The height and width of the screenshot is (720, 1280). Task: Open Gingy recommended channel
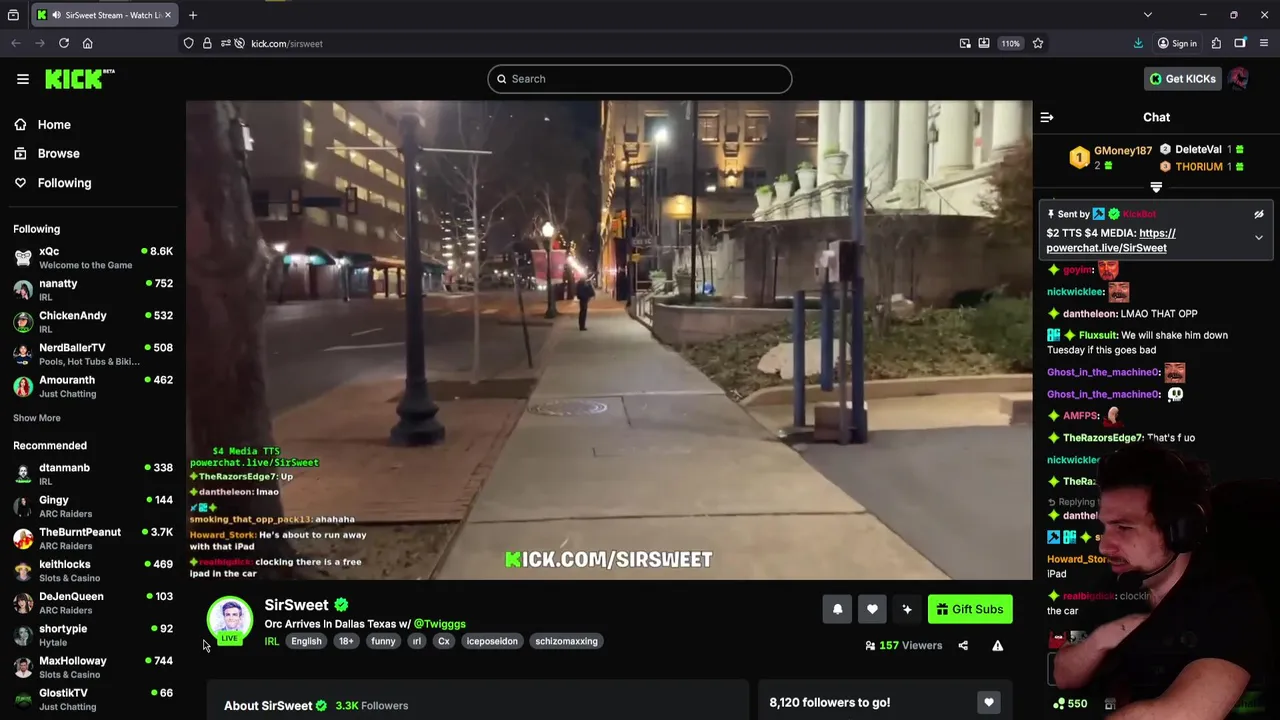(x=93, y=506)
